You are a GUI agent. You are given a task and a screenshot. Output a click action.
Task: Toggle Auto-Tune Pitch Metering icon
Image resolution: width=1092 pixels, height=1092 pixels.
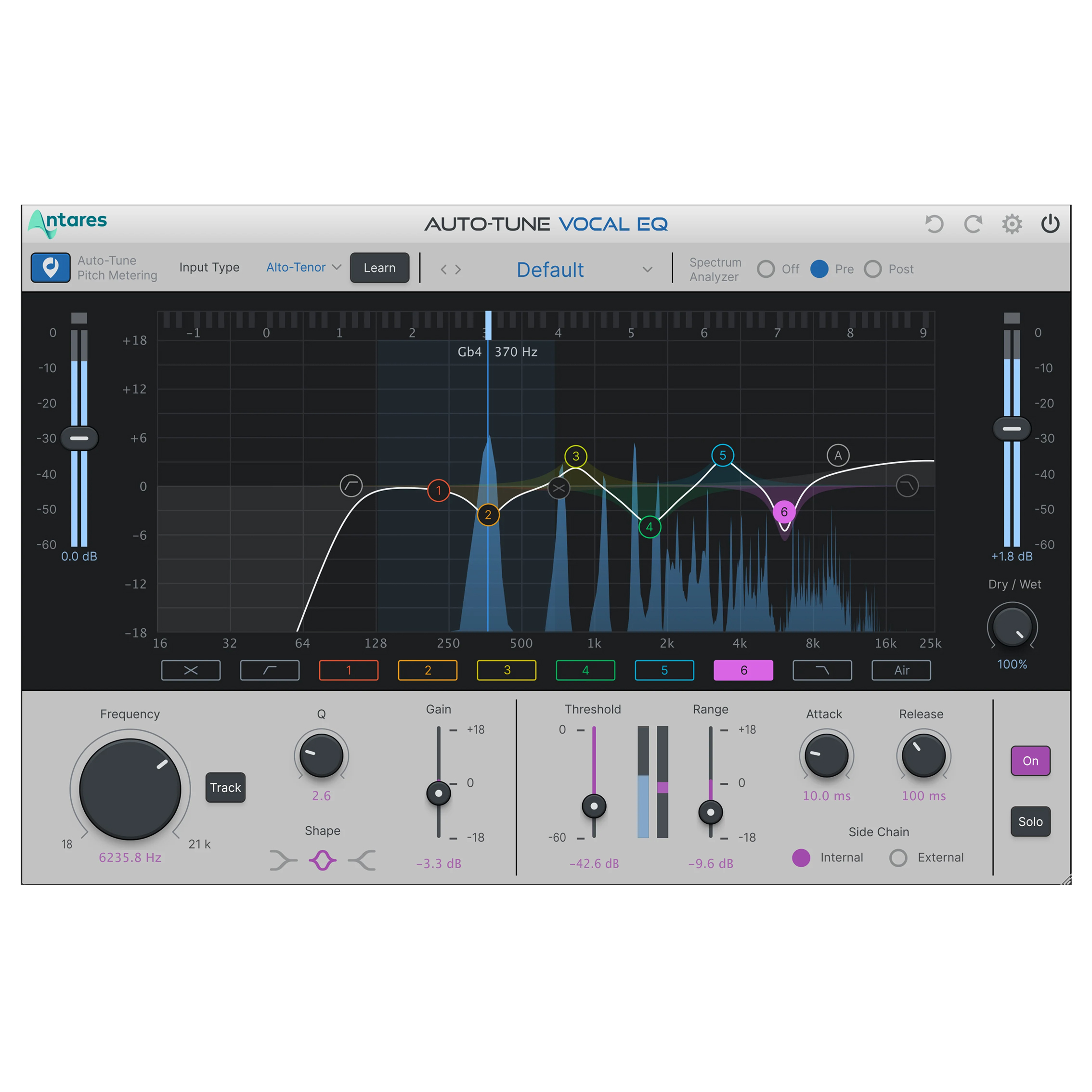pos(50,267)
